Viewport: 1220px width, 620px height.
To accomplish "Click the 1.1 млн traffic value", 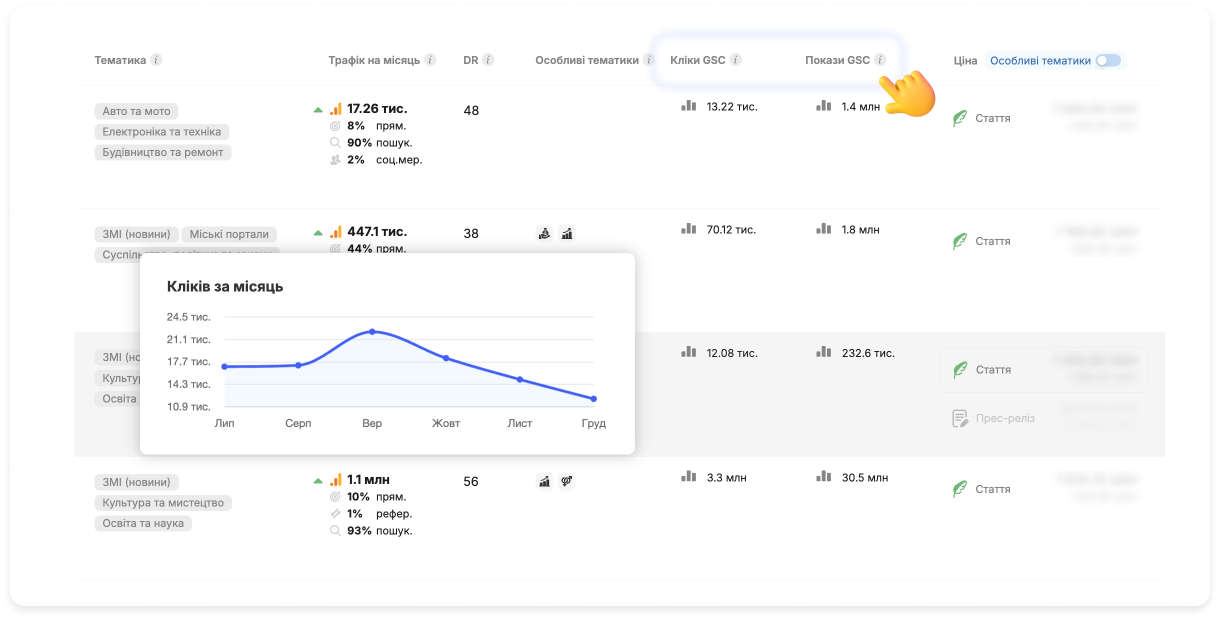I will [x=369, y=480].
